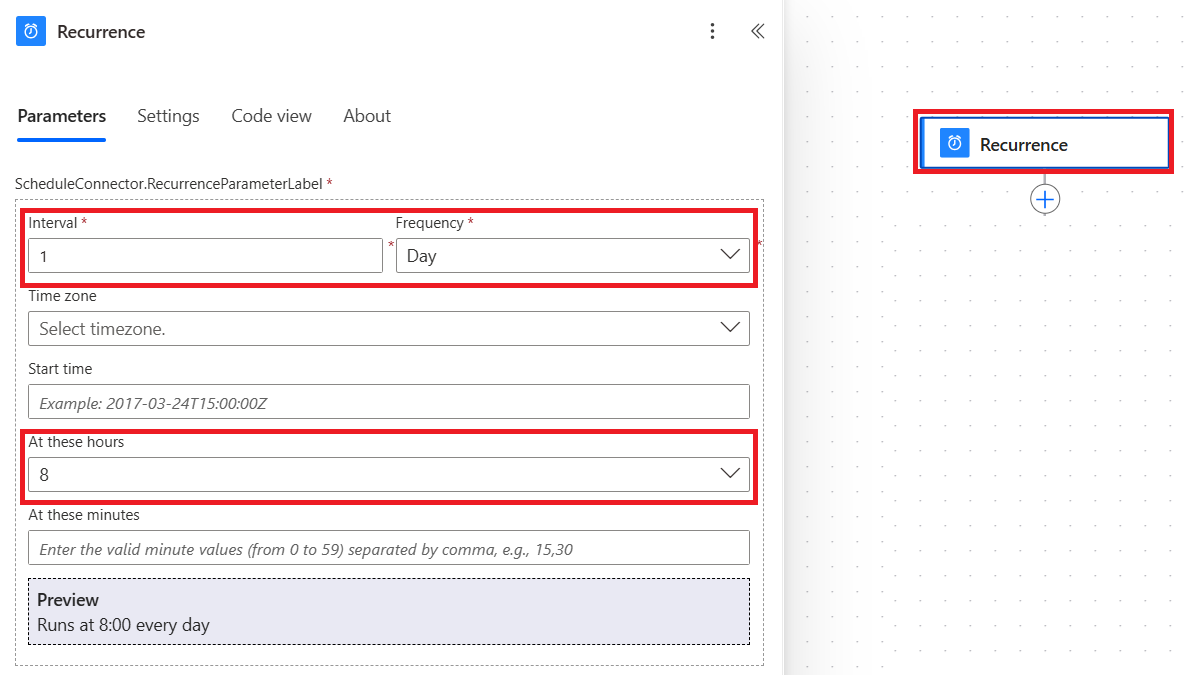Click the Recurrence clock icon on the canvas node
The width and height of the screenshot is (1184, 675).
click(953, 143)
